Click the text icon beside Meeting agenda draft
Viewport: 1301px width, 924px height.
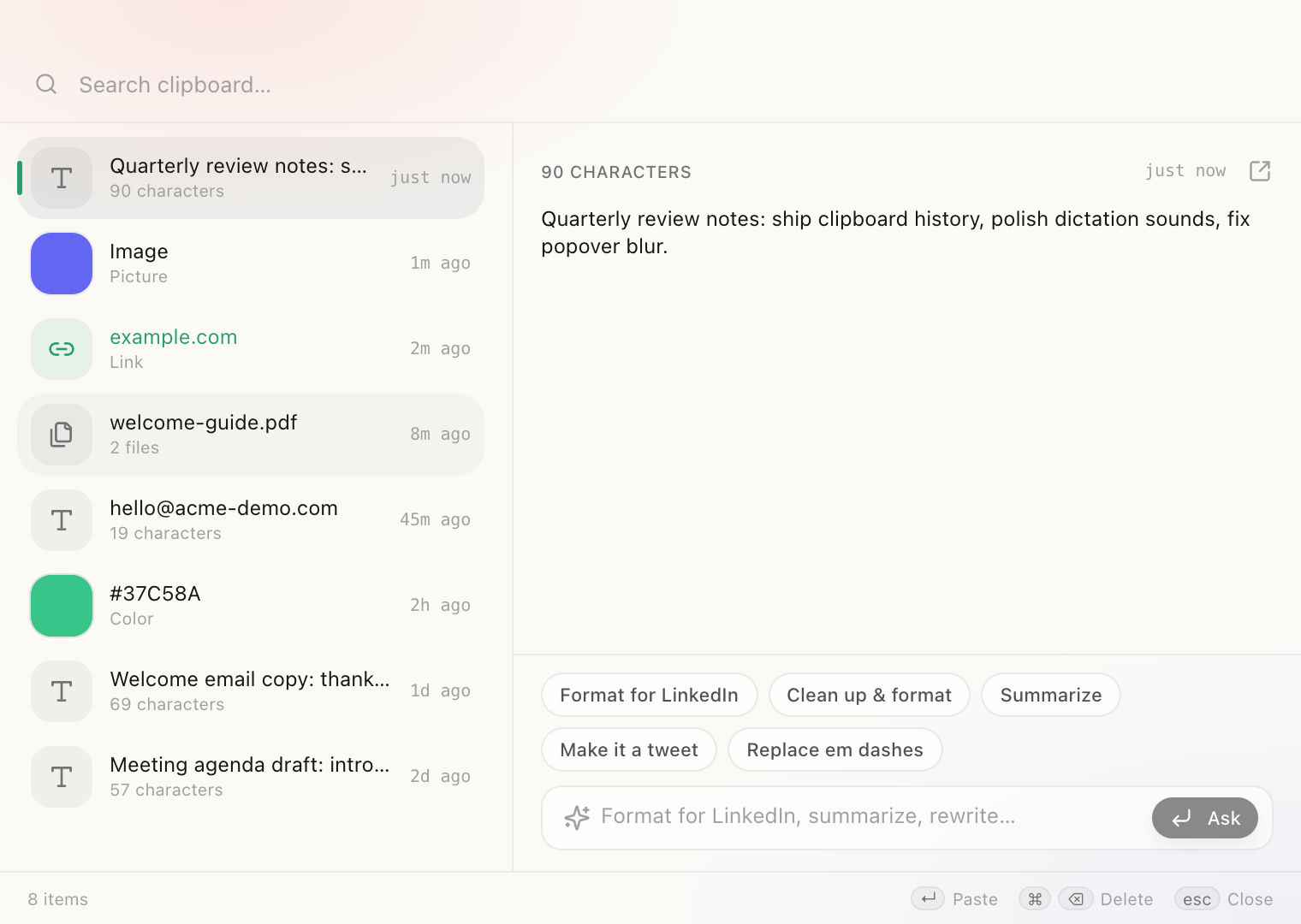(x=62, y=777)
